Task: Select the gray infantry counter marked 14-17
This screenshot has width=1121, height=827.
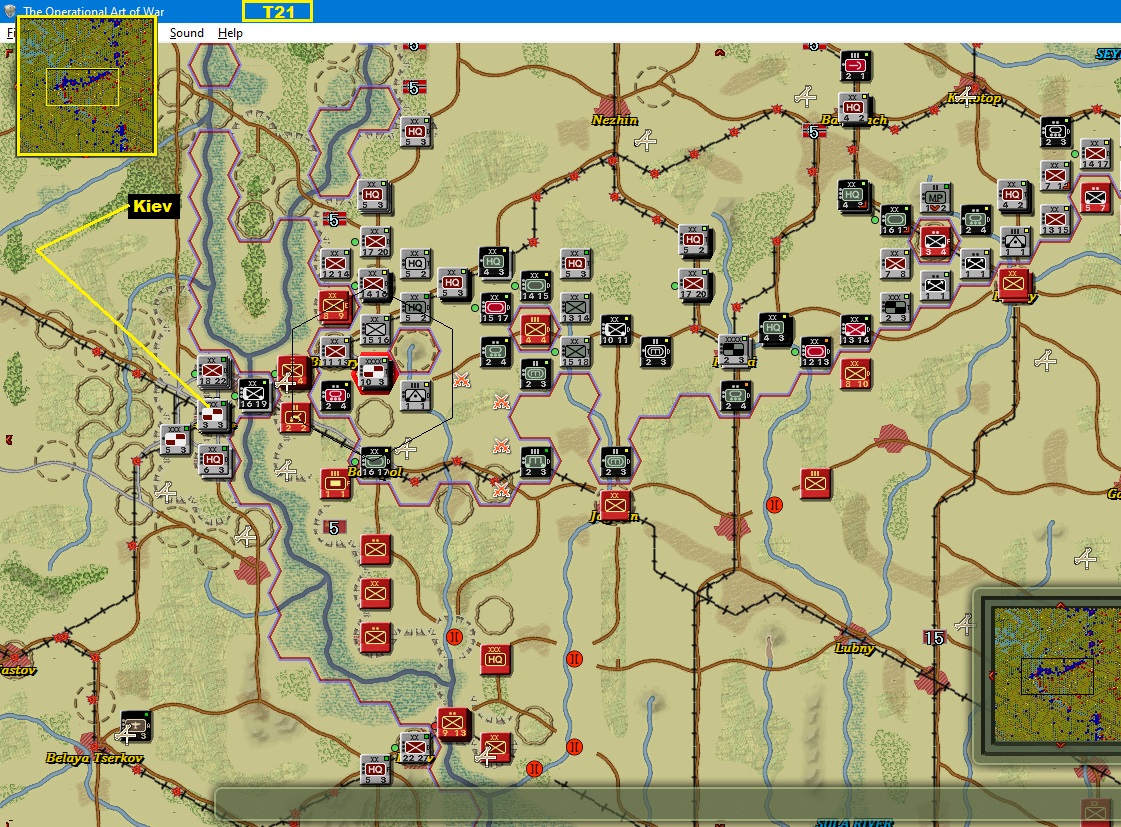Action: (x=1095, y=154)
